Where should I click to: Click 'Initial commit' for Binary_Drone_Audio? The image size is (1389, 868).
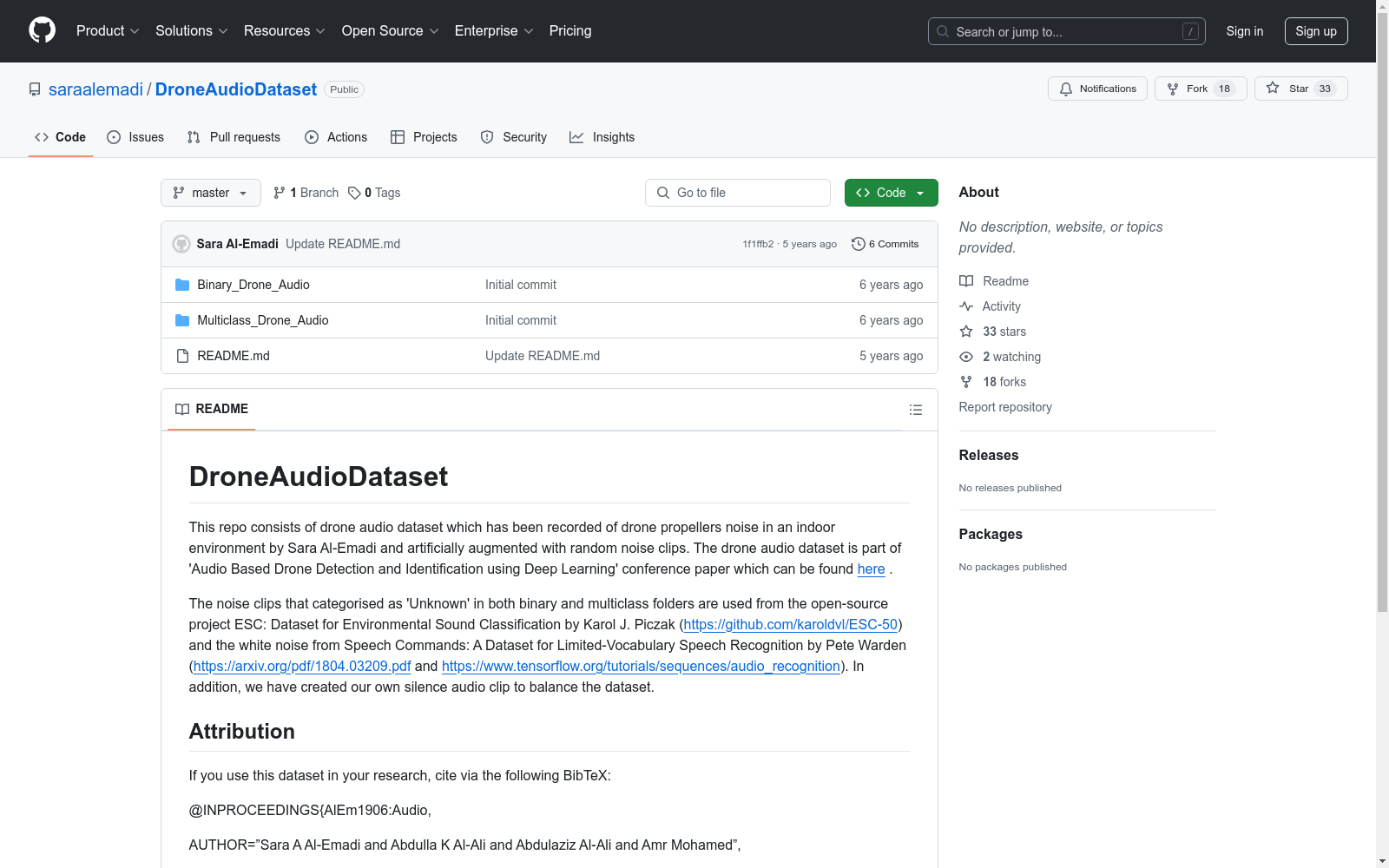(521, 285)
